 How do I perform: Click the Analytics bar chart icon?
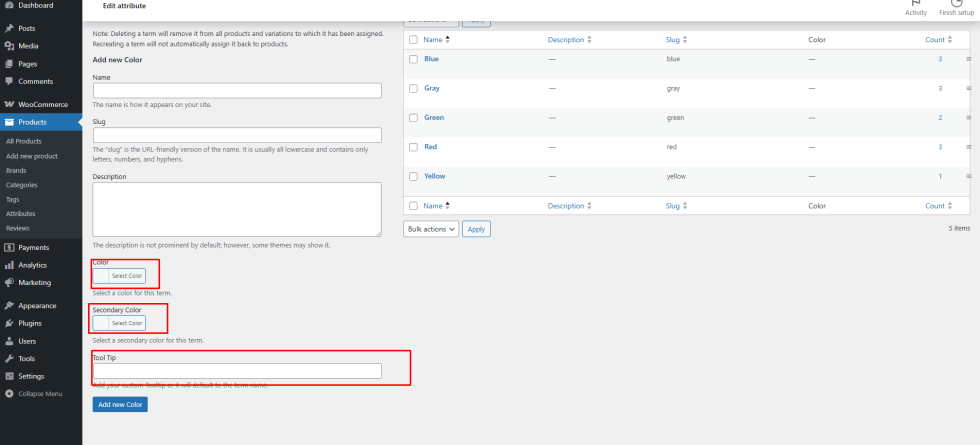(9, 265)
